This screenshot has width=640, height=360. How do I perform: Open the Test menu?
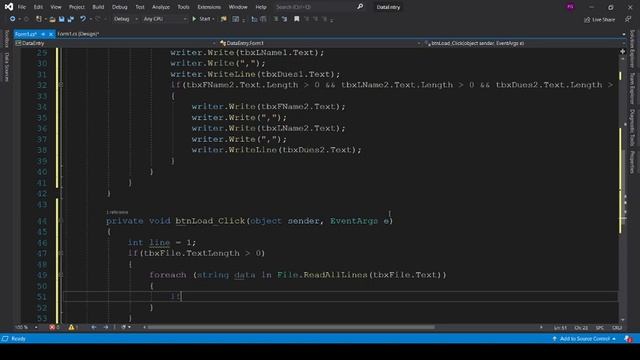(140, 7)
